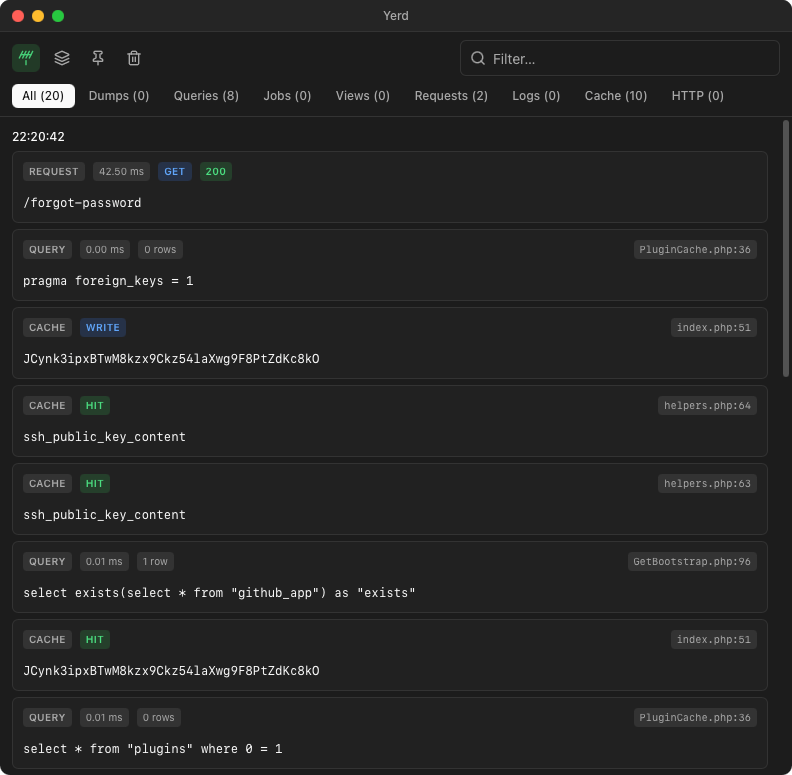The width and height of the screenshot is (792, 775).
Task: Click the /forgot-password request path
Action: [82, 203]
